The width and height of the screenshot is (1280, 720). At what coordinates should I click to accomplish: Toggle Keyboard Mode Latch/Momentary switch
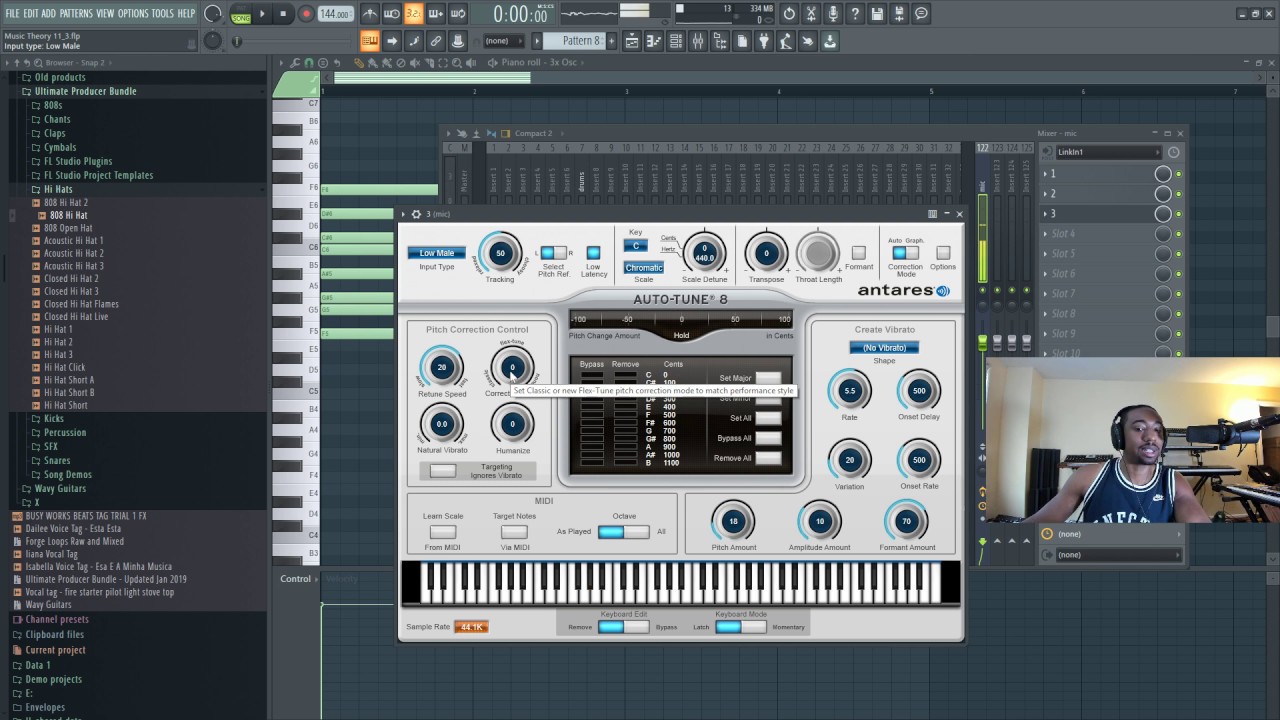click(740, 627)
